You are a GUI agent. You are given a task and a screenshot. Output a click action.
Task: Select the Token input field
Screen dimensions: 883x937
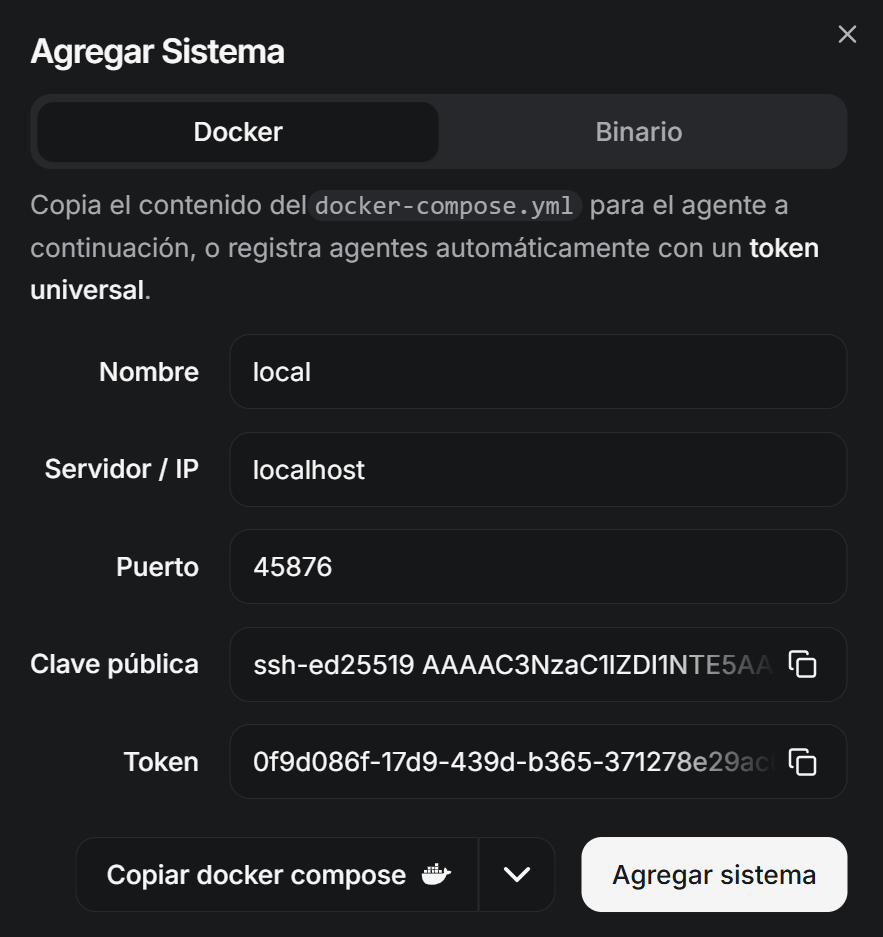[510, 762]
